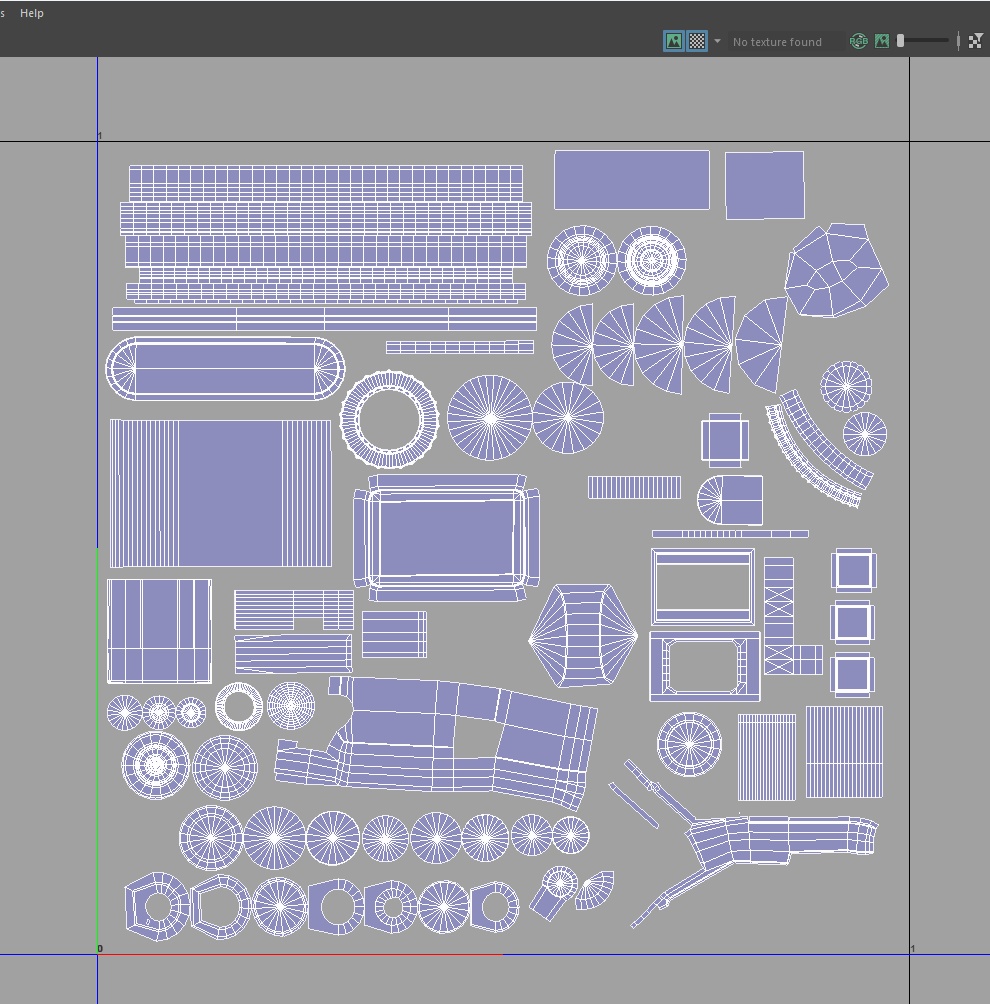Open the Help menu

coord(32,13)
